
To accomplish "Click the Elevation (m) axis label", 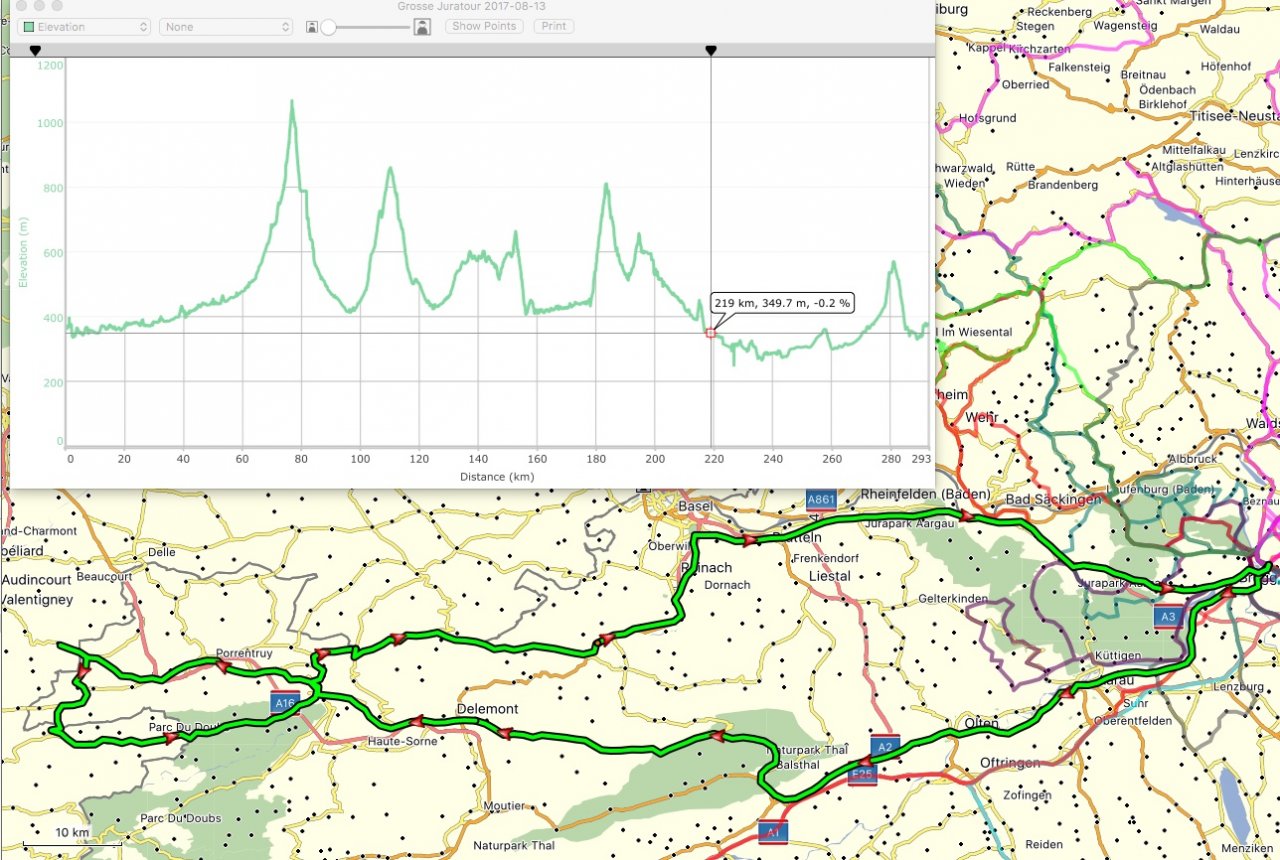I will [24, 252].
